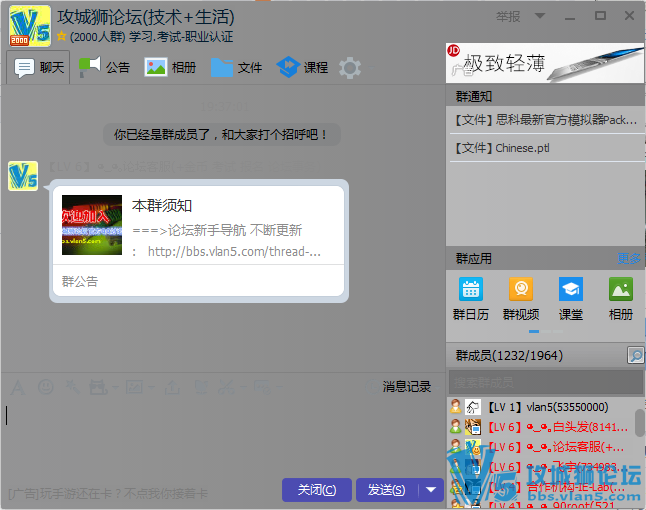The image size is (646, 510).
Task: Click the member search magnifier icon
Action: pos(635,355)
